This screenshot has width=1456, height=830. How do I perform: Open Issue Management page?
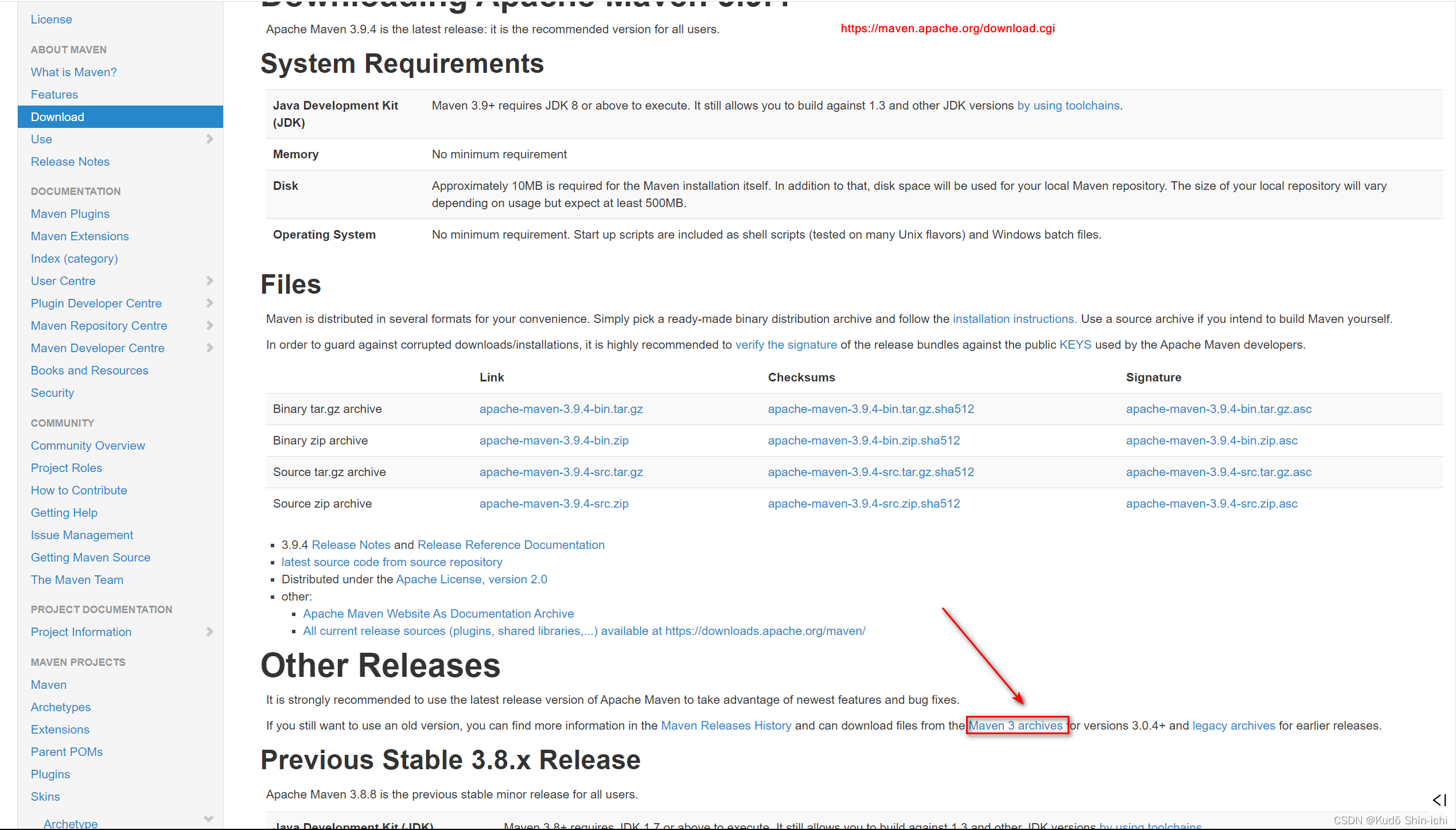coord(82,535)
